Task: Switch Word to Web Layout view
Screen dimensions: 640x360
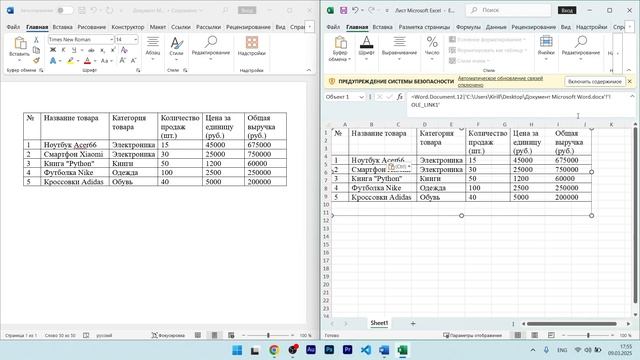Action: coord(231,335)
